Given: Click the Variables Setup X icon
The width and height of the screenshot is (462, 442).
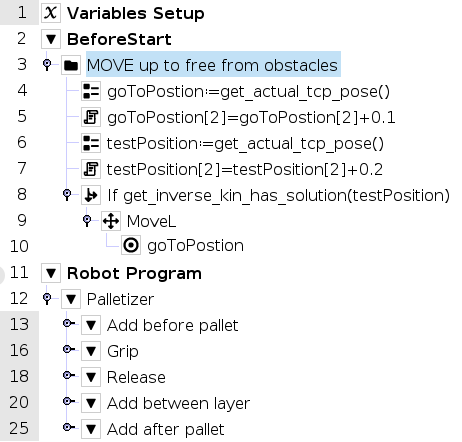Looking at the screenshot, I should [x=51, y=13].
